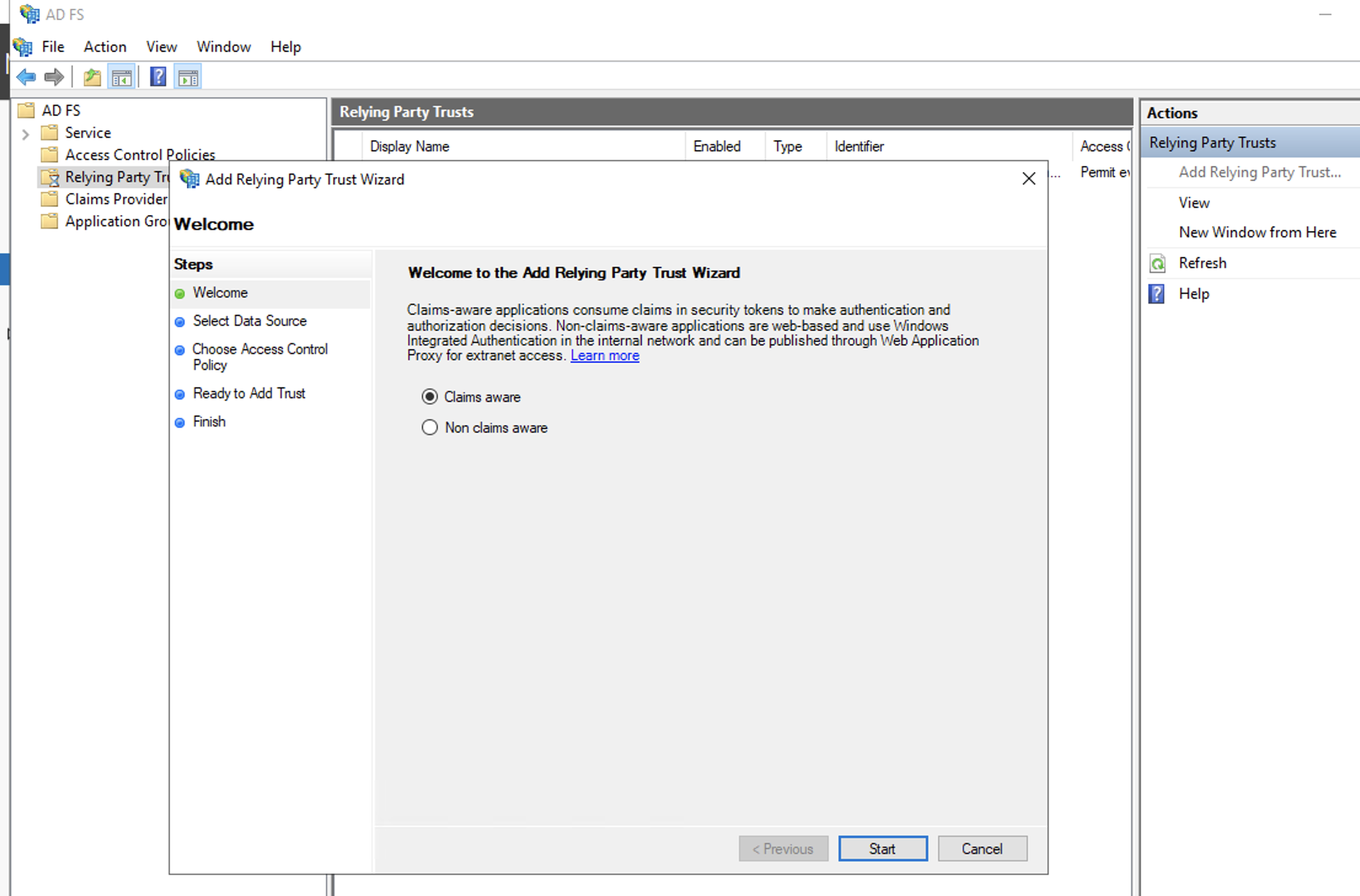Viewport: 1360px width, 896px height.
Task: Open the View menu
Action: pyautogui.click(x=162, y=47)
